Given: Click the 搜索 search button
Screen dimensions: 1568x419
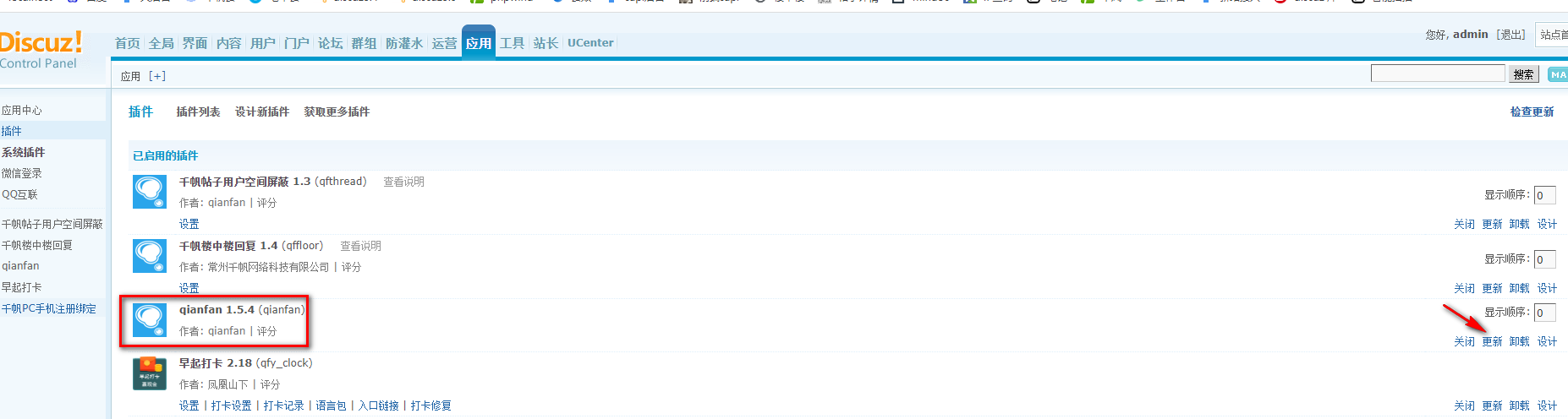Looking at the screenshot, I should (1524, 74).
